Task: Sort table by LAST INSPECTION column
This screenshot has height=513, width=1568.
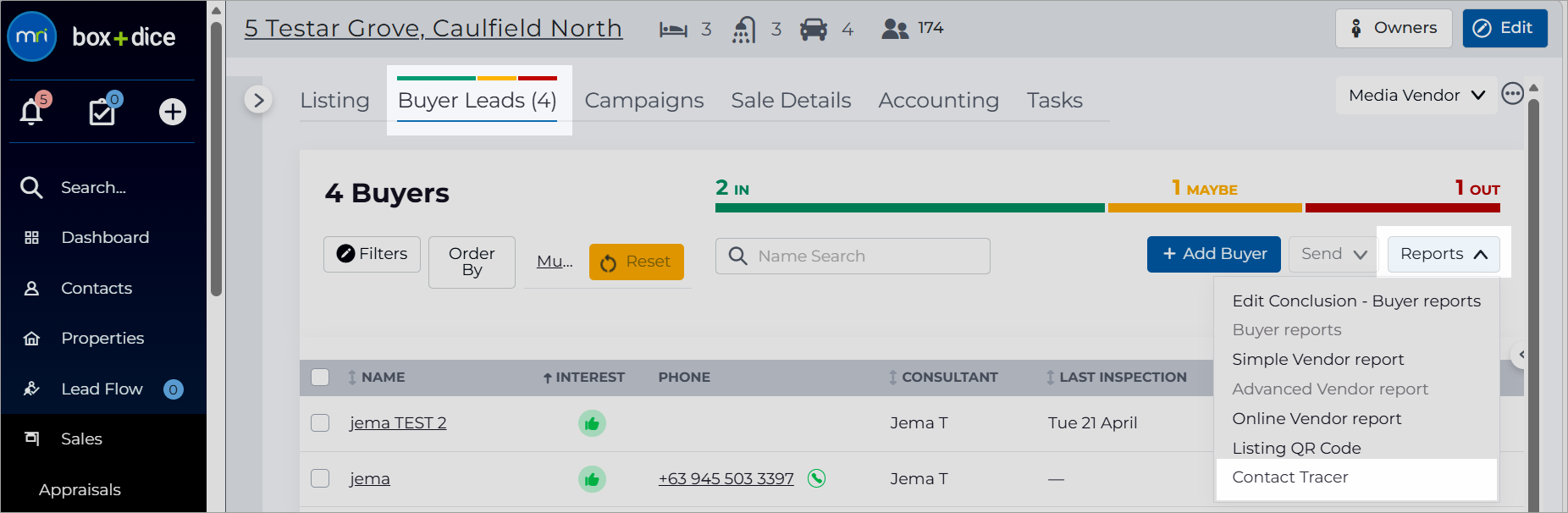Action: click(x=1116, y=378)
